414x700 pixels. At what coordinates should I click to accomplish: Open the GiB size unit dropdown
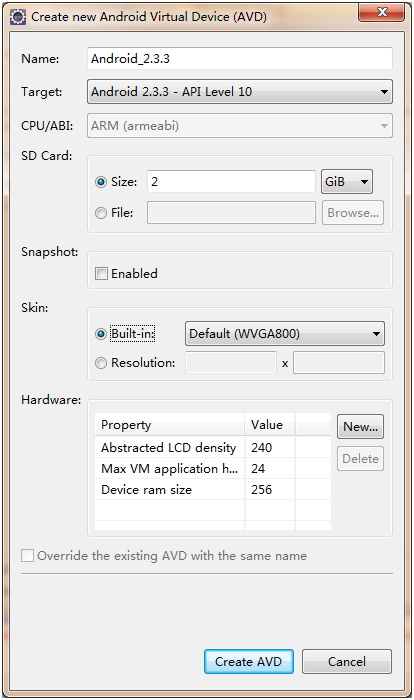(347, 182)
